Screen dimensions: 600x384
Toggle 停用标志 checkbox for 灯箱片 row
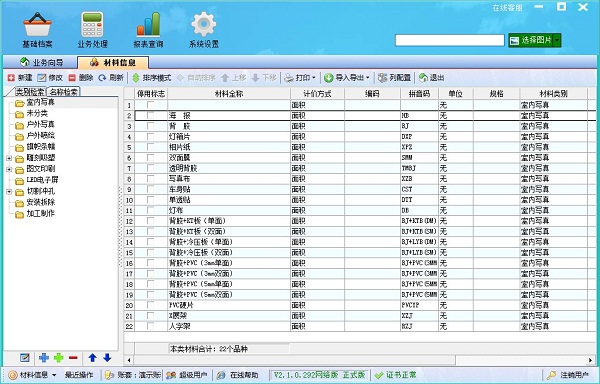pos(151,137)
